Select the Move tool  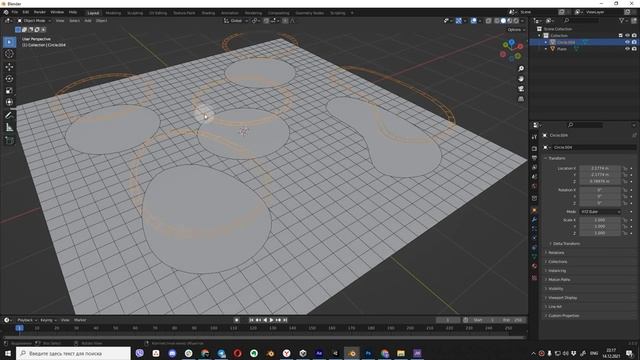(9, 67)
